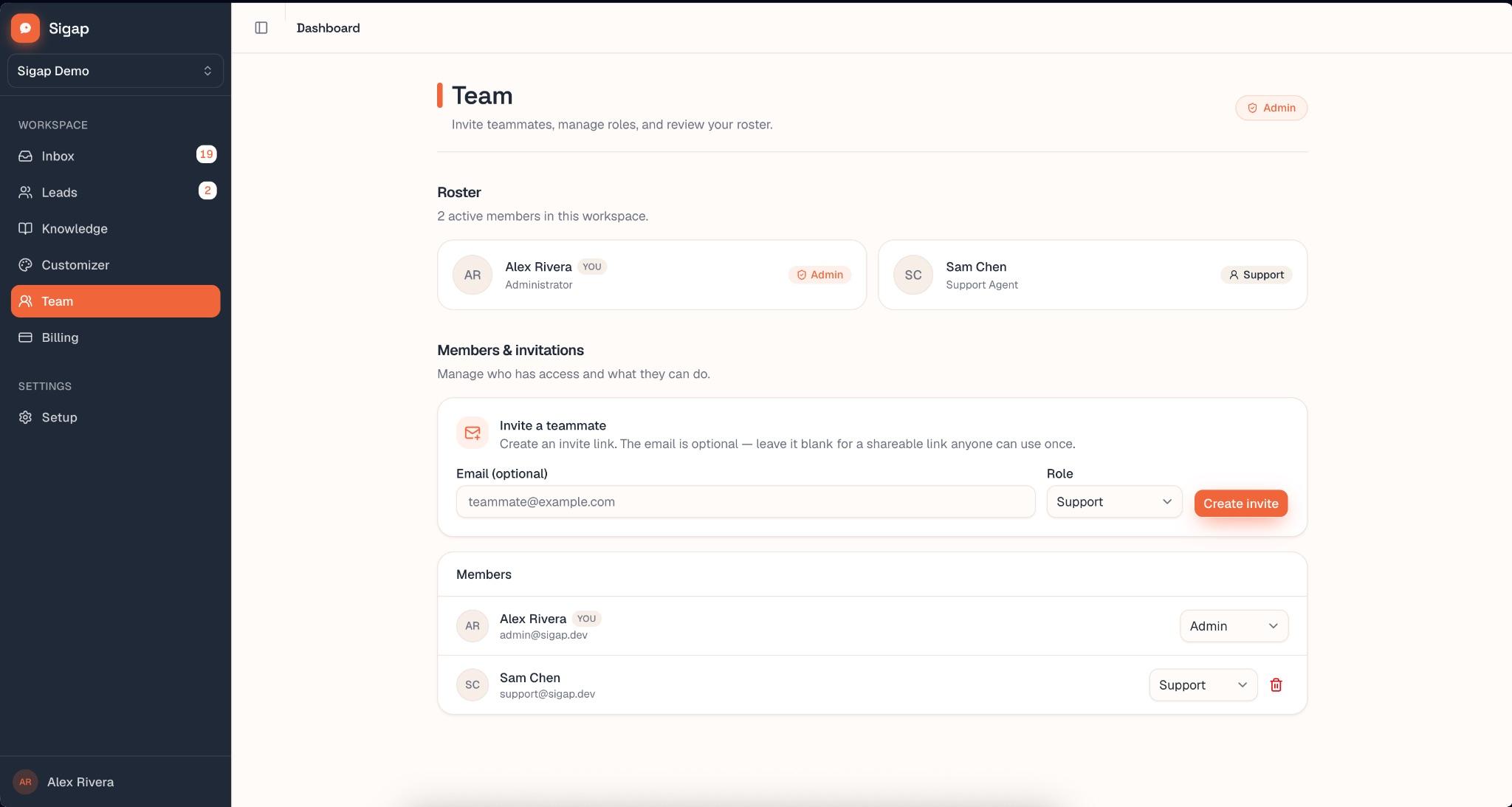1512x807 pixels.
Task: Click Alex Rivera's name at sidebar bottom
Action: click(x=80, y=782)
